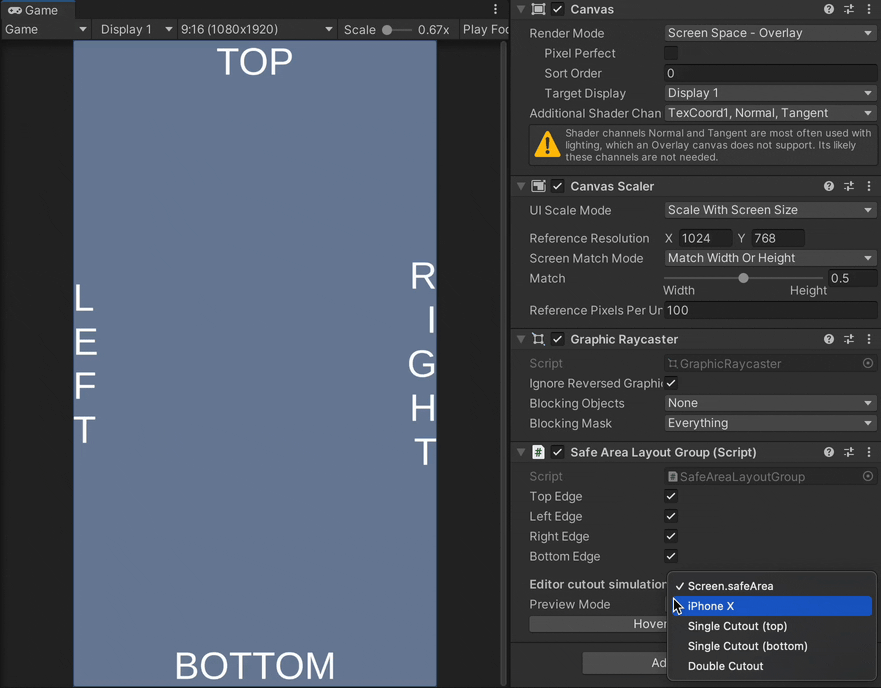Uncheck the Bottom Edge option
Image resolution: width=881 pixels, height=688 pixels.
671,556
